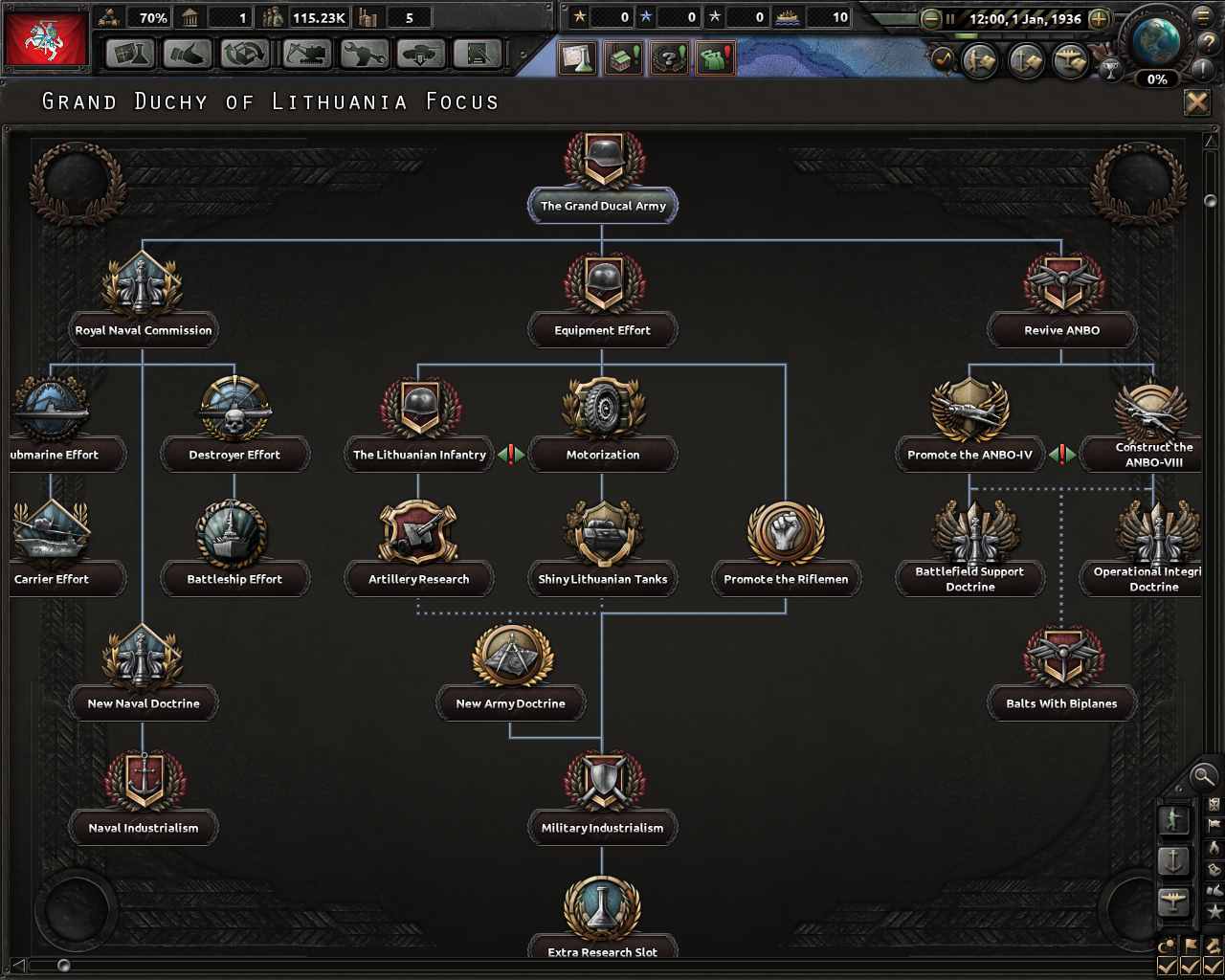Open the magnifying glass search button

click(1203, 776)
